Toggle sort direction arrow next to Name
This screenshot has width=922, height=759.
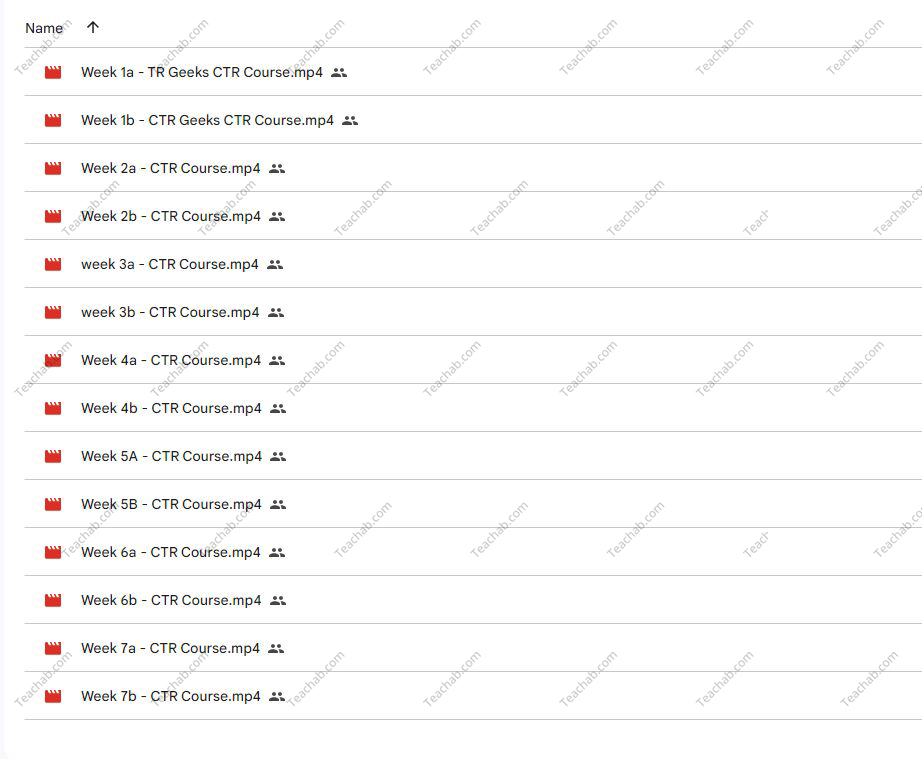93,28
